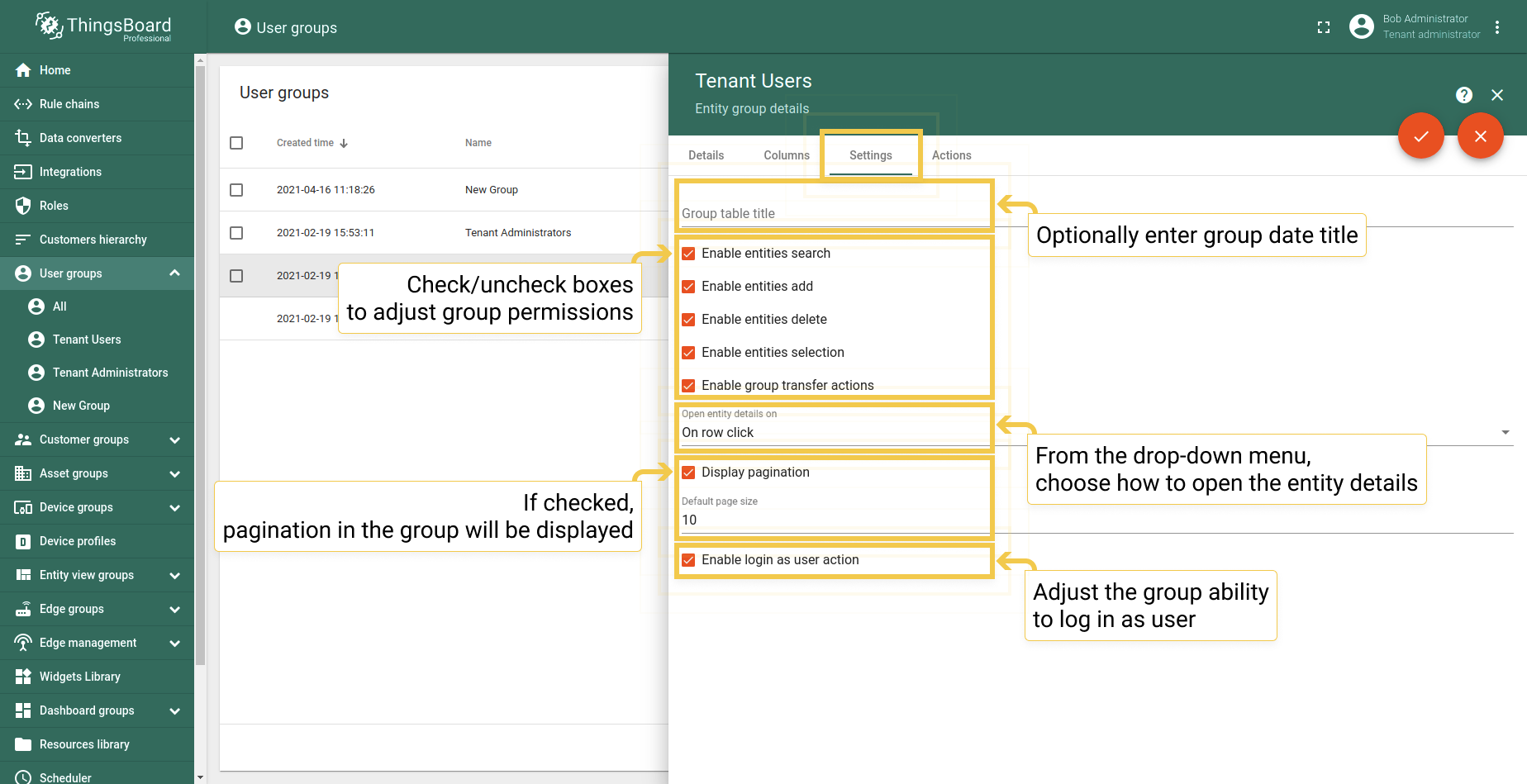Toggle Display pagination checkbox
1527x784 pixels.
click(x=688, y=473)
